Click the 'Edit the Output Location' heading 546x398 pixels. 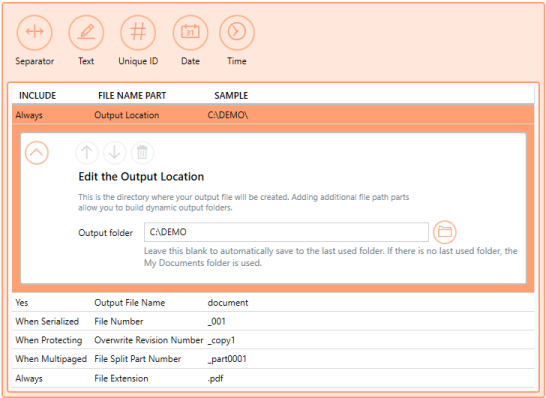141,177
